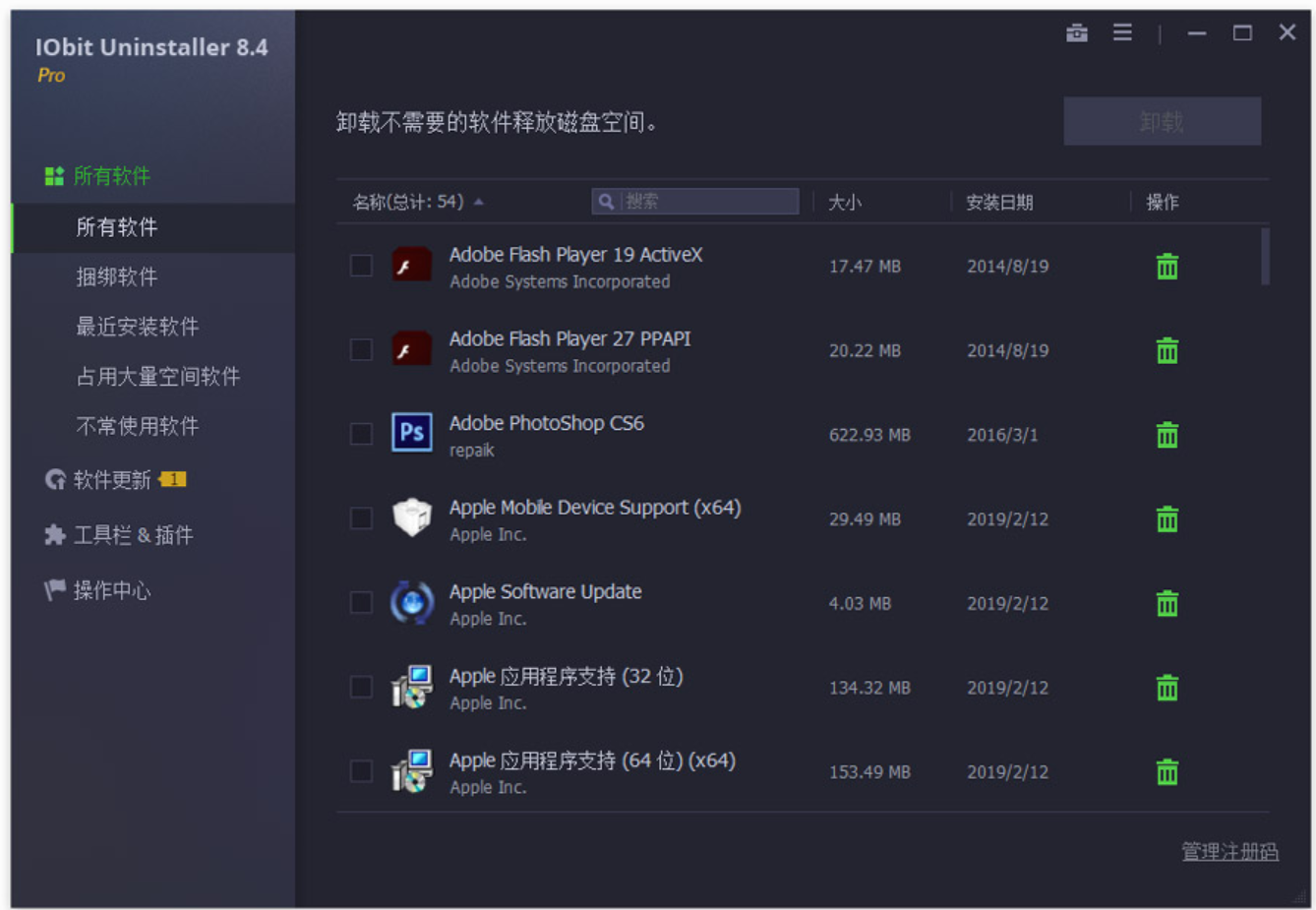
Task: Click the 2016/3/1 install date
Action: point(1002,435)
